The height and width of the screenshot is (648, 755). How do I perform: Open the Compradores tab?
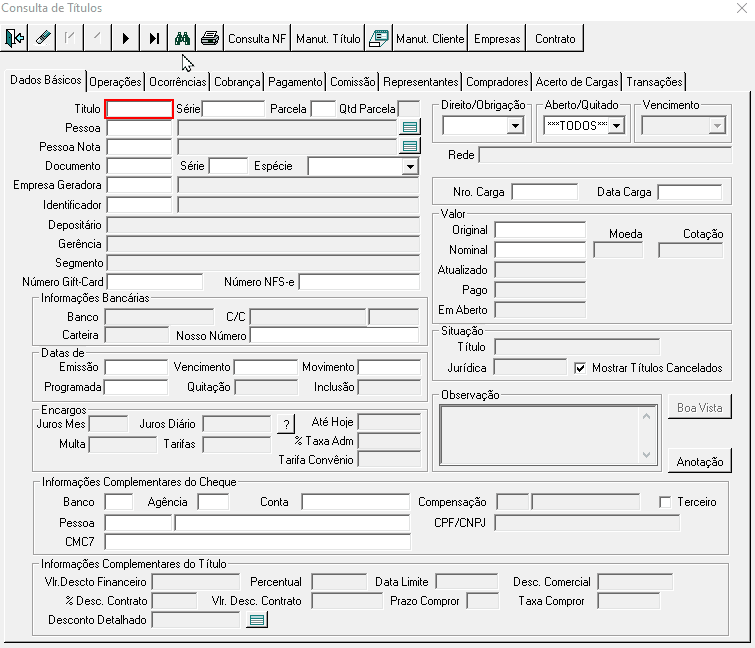coord(497,82)
